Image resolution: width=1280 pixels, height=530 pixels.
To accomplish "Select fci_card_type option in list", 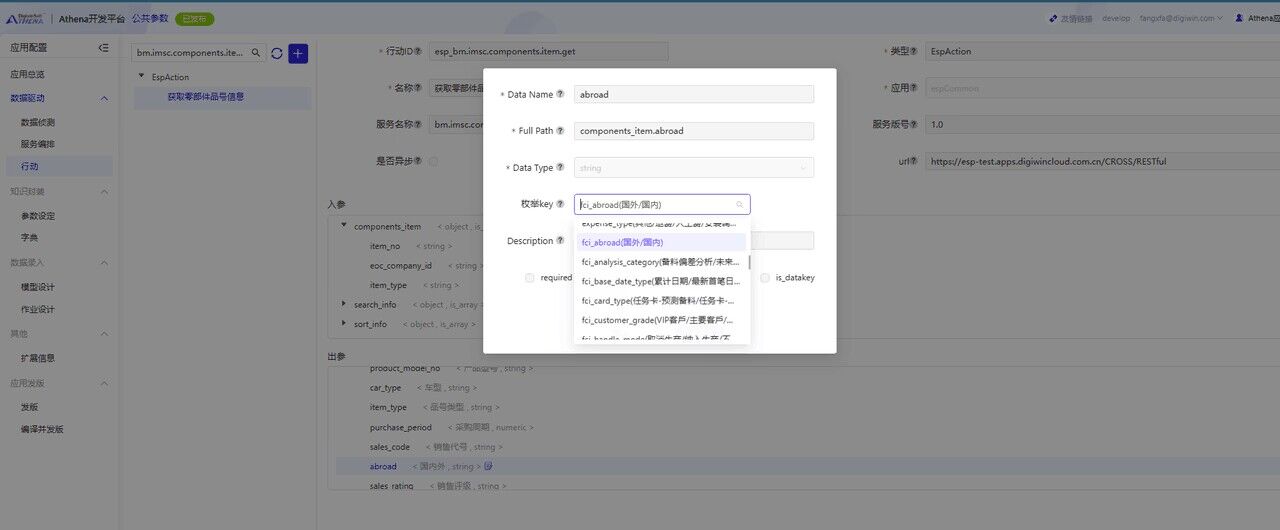I will (x=660, y=300).
